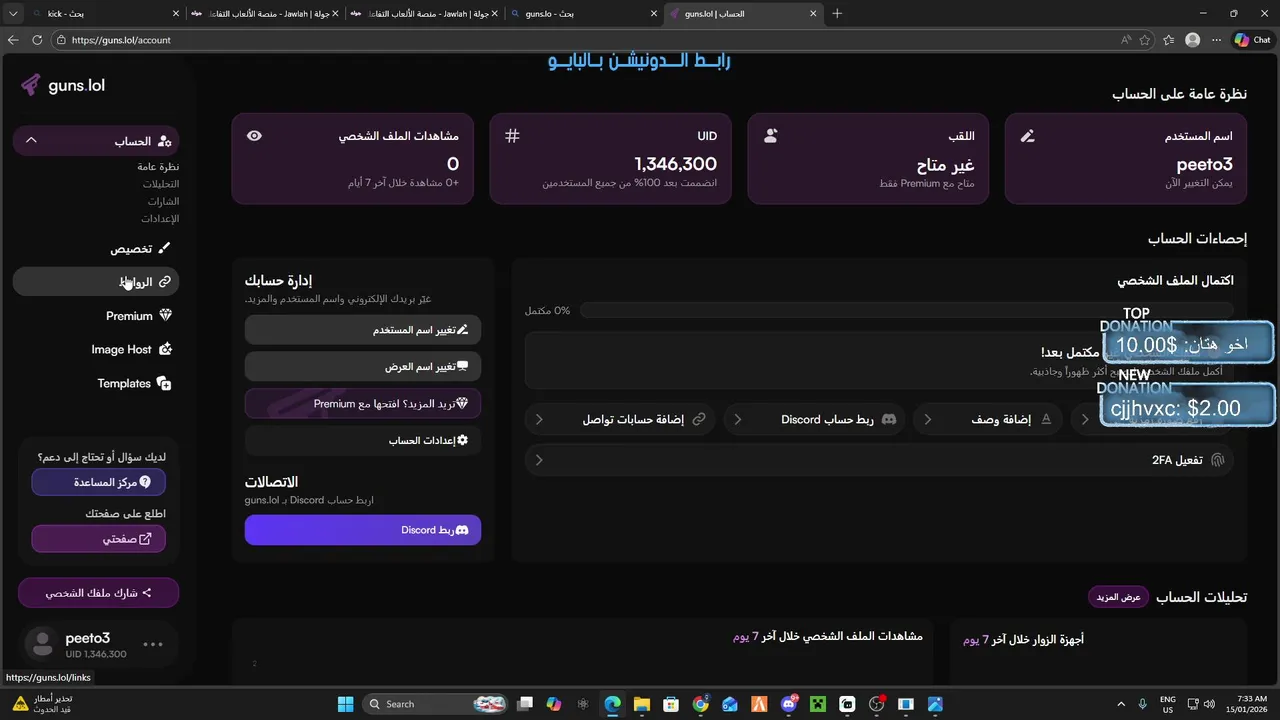
Task: Open التحليلات in sidebar
Action: point(160,184)
